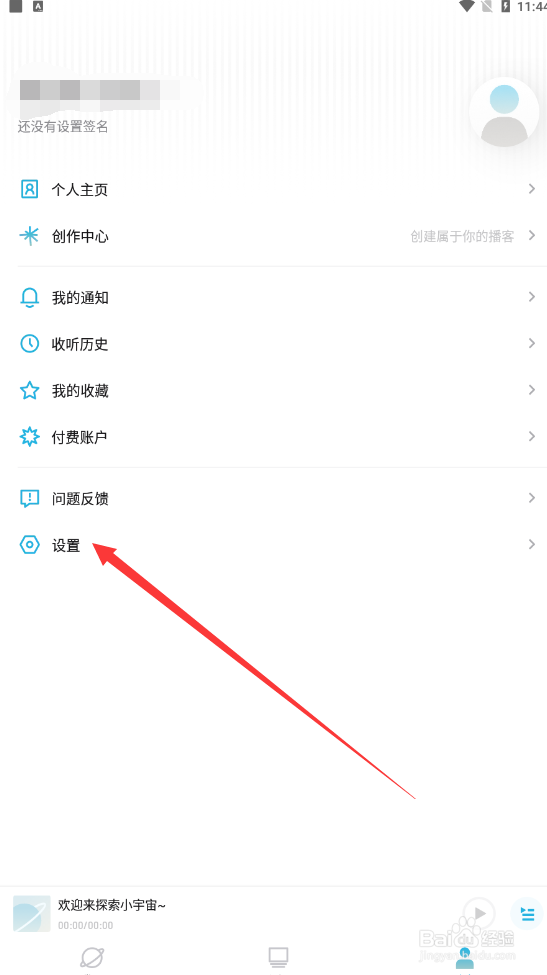
Task: Tap 还没有设置签名 to edit signature
Action: point(63,127)
